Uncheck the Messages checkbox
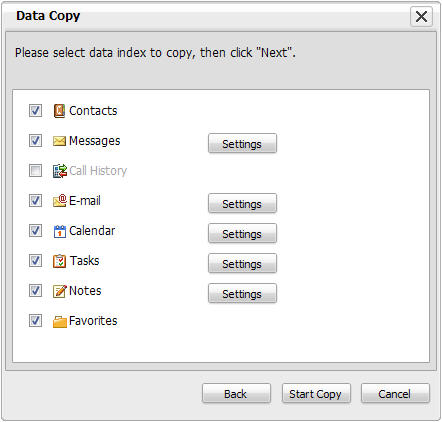Viewport: 442px width, 422px height. tap(35, 141)
